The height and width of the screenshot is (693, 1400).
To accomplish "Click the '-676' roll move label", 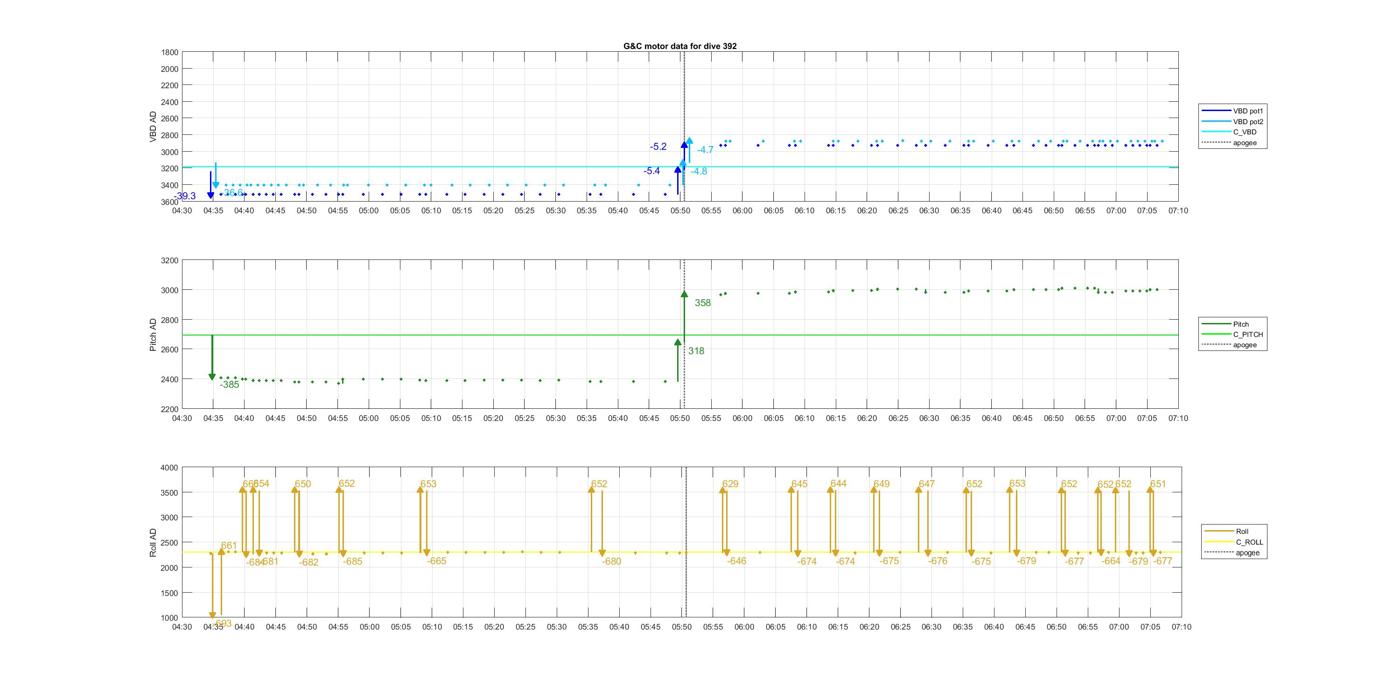I will point(937,561).
